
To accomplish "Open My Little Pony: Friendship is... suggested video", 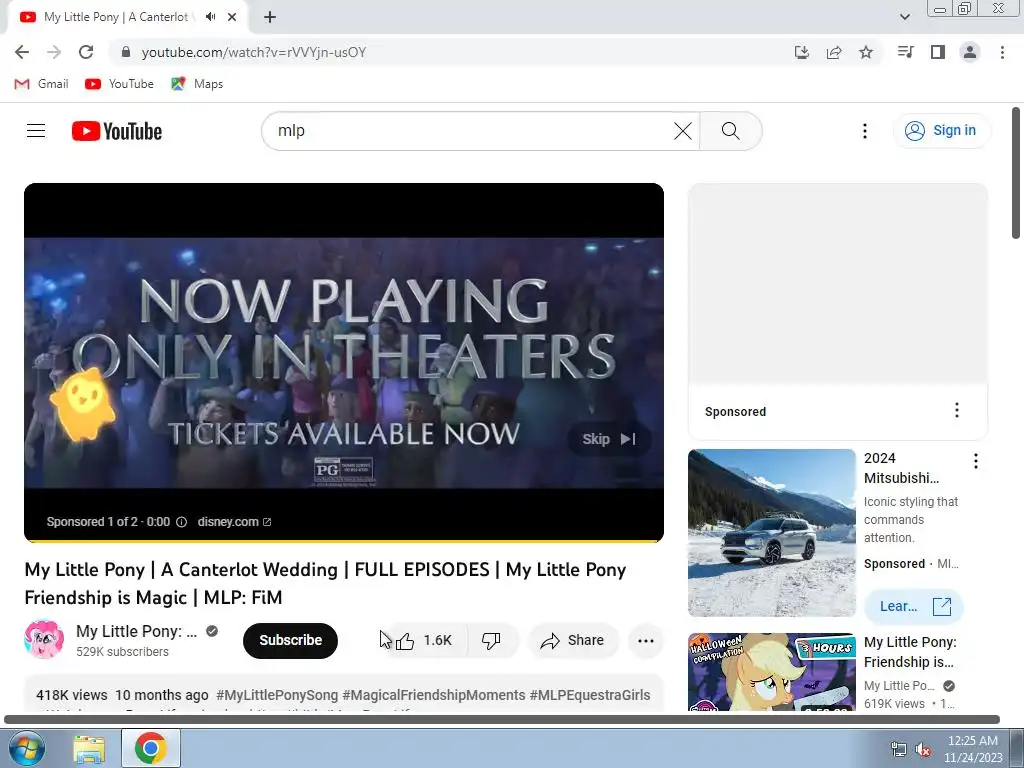I will tap(910, 652).
